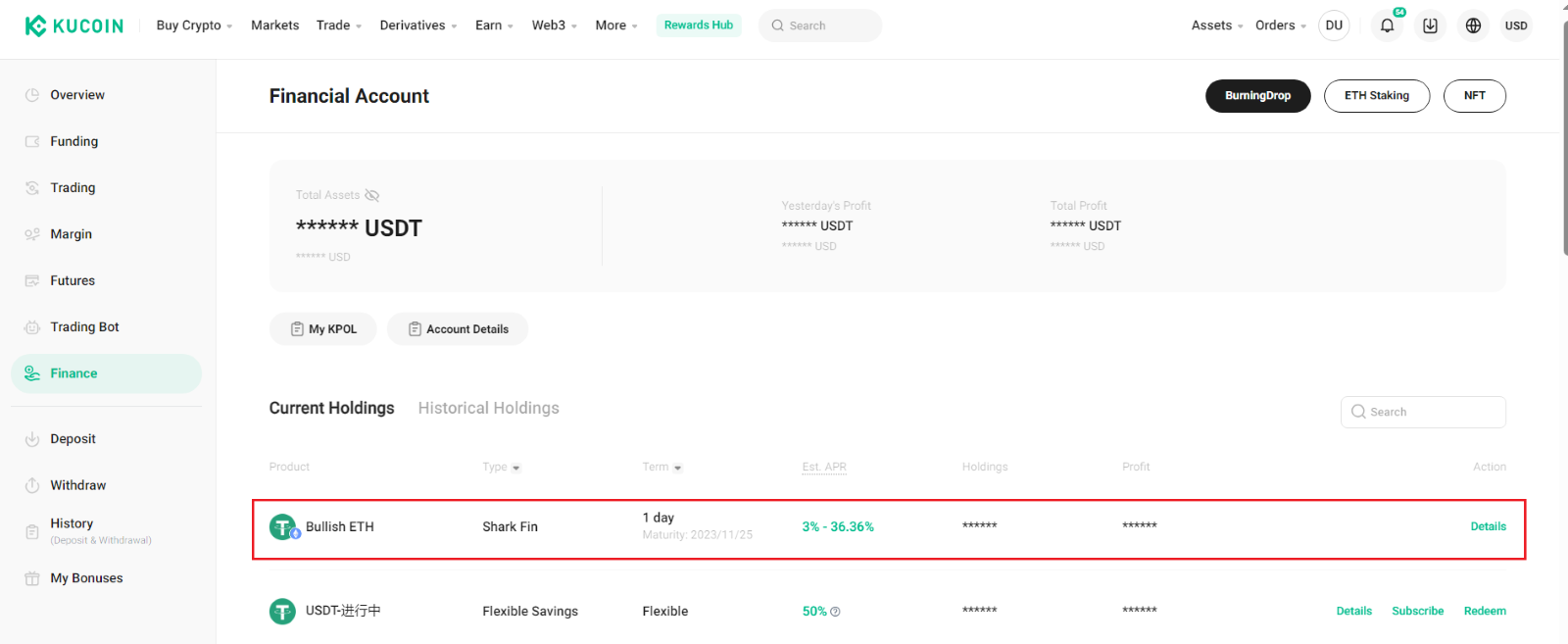Screen dimensions: 1568x644
Task: Toggle Total Assets visibility eye icon
Action: click(x=372, y=195)
